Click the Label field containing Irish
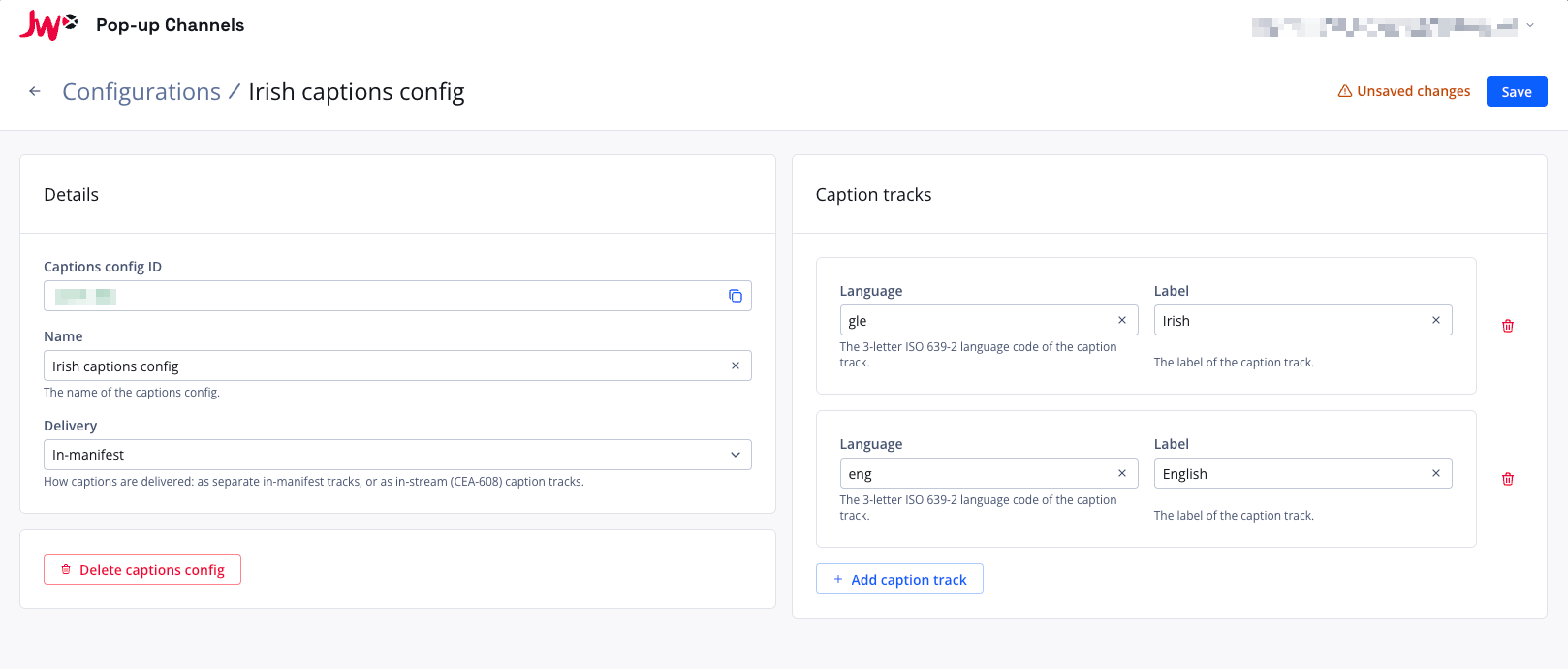1568x669 pixels. coord(1302,320)
